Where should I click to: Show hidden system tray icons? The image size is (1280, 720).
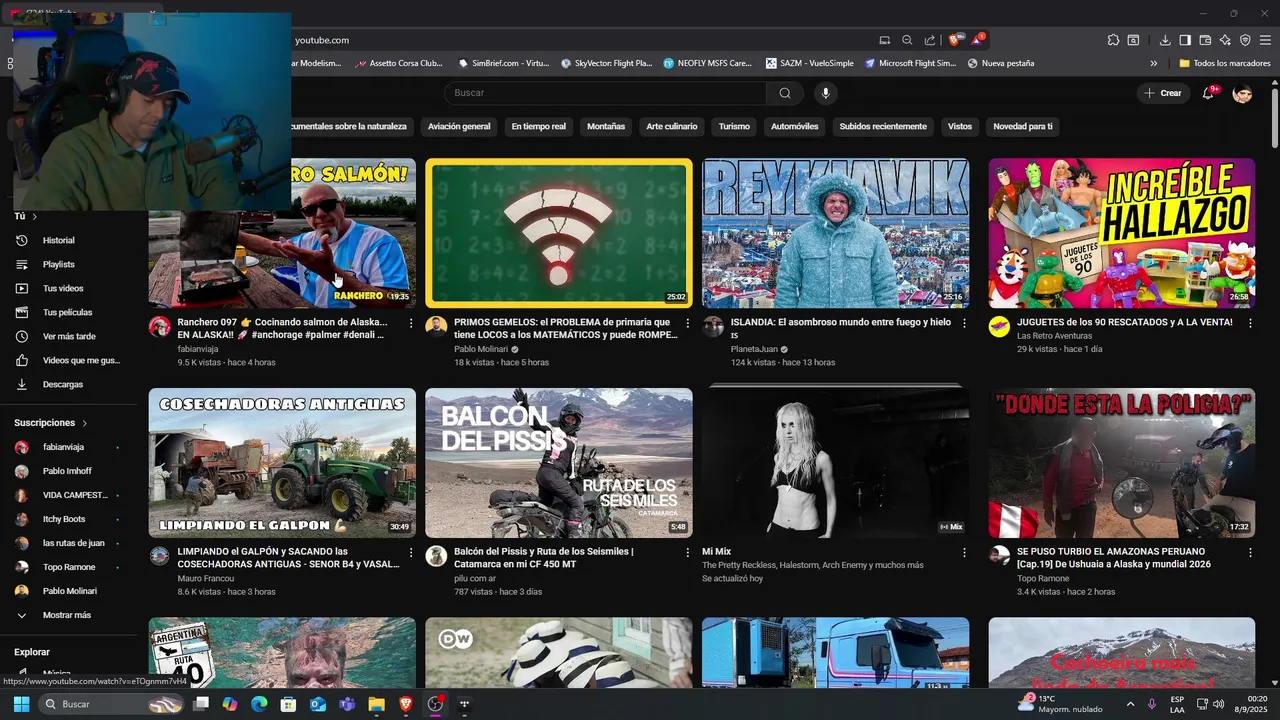[1131, 704]
